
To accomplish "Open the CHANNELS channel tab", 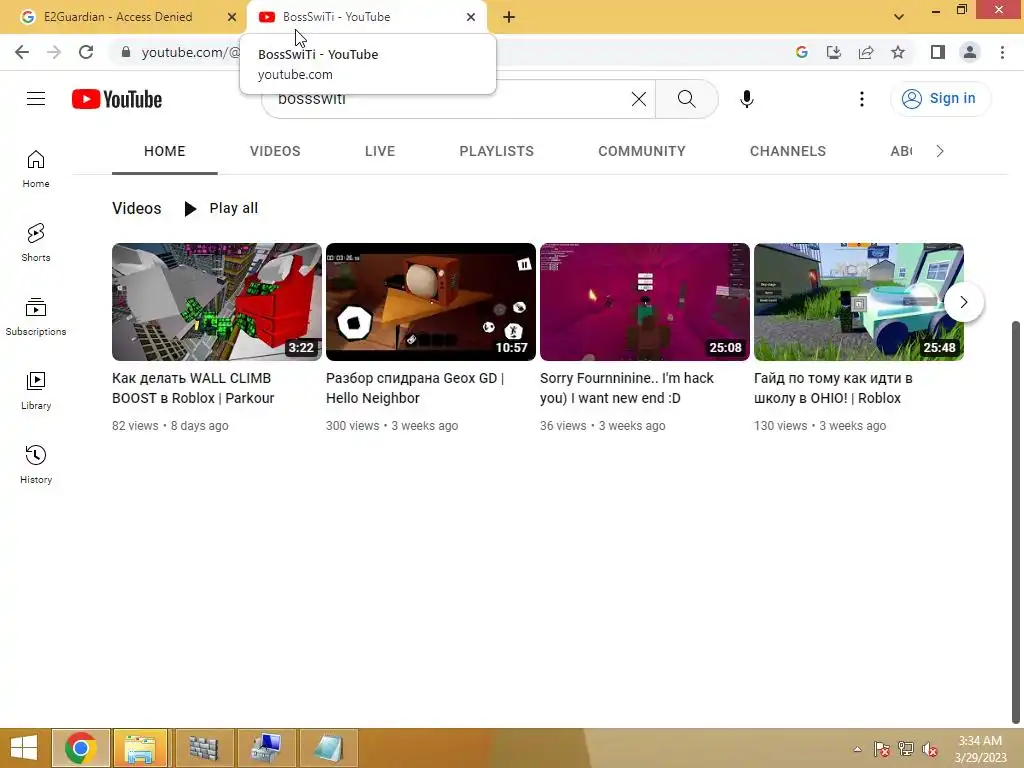I will 788,152.
